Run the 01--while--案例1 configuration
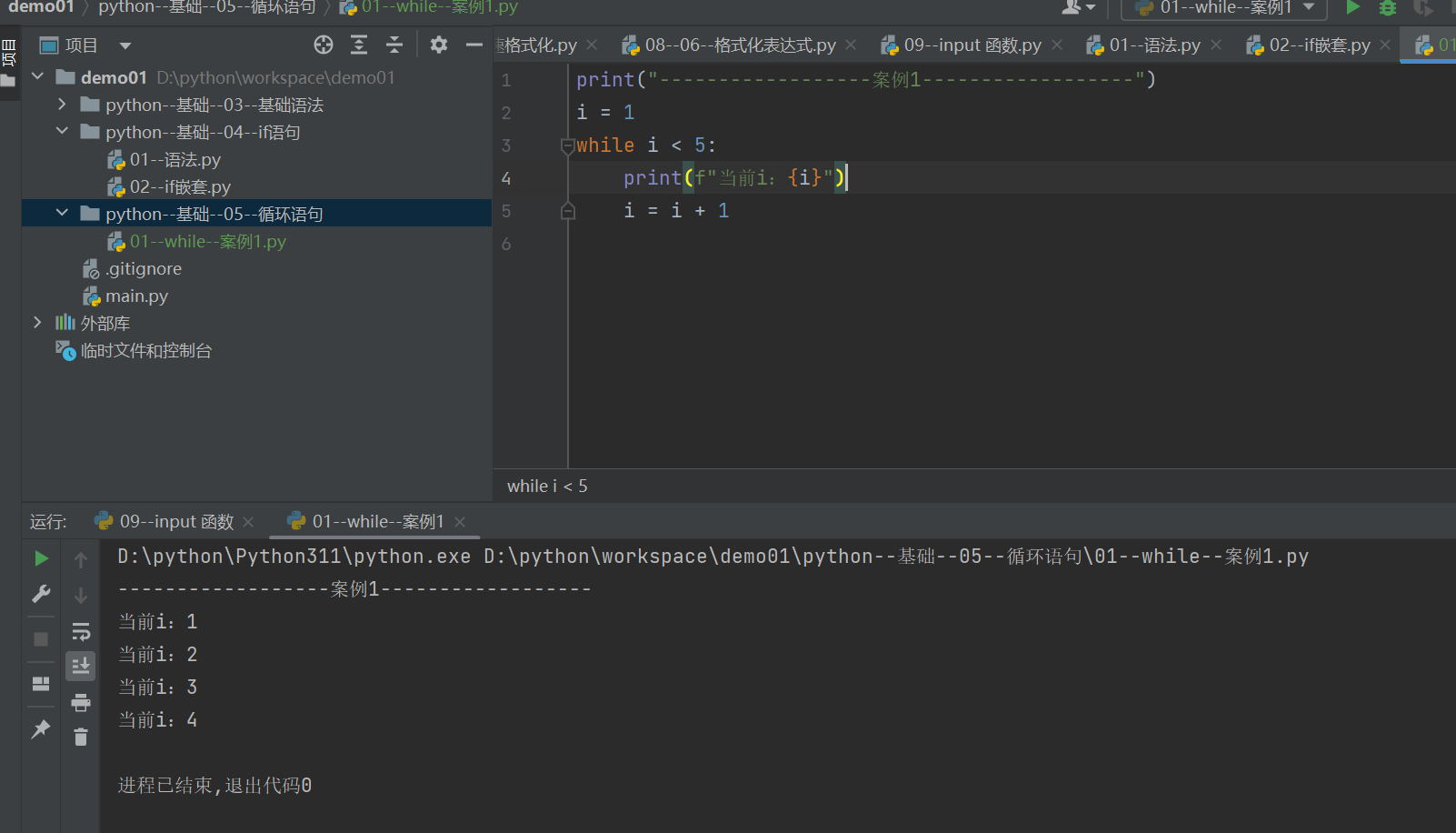 click(1353, 8)
